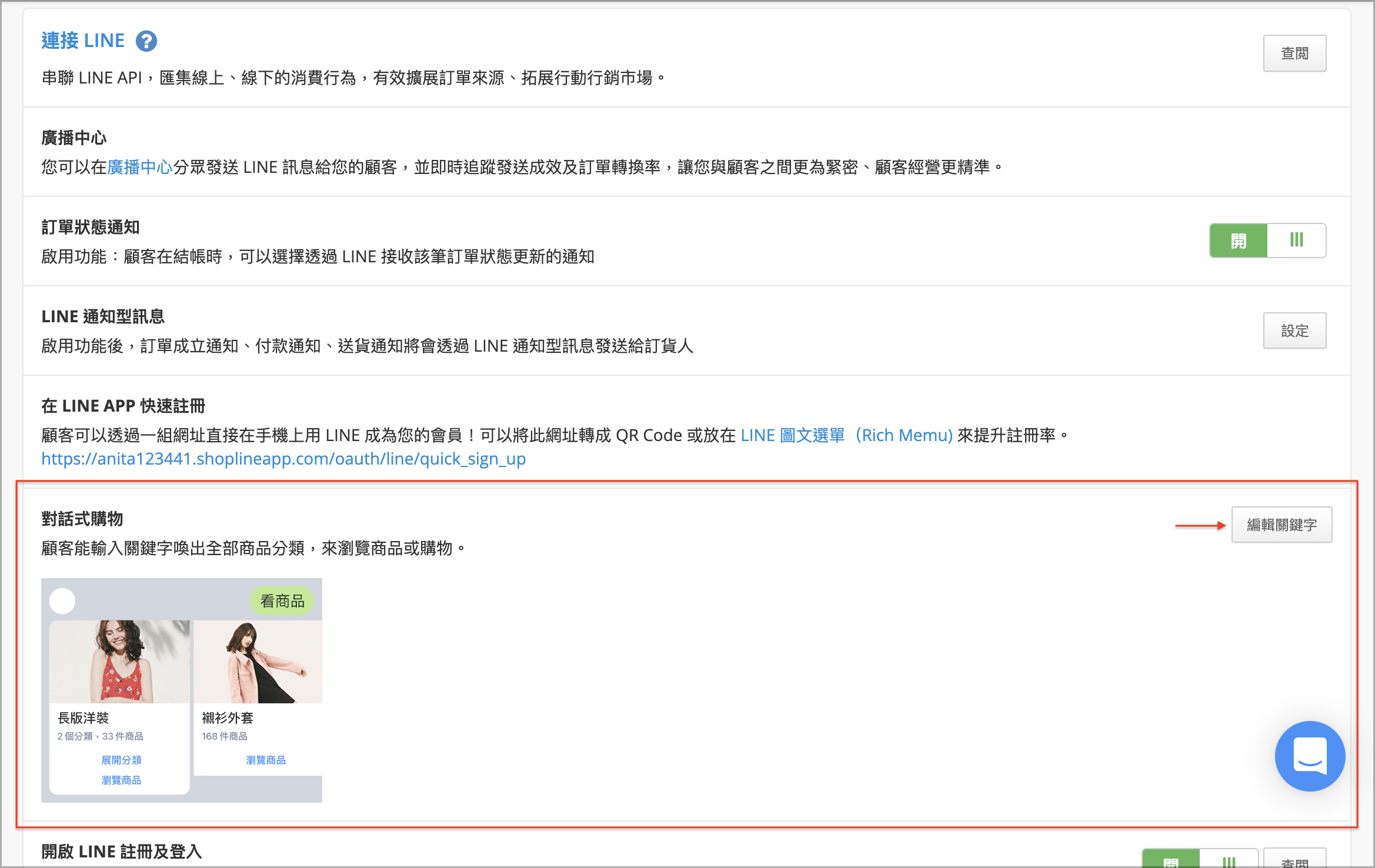
Task: Click the 廣播中心 section heading
Action: tap(74, 138)
